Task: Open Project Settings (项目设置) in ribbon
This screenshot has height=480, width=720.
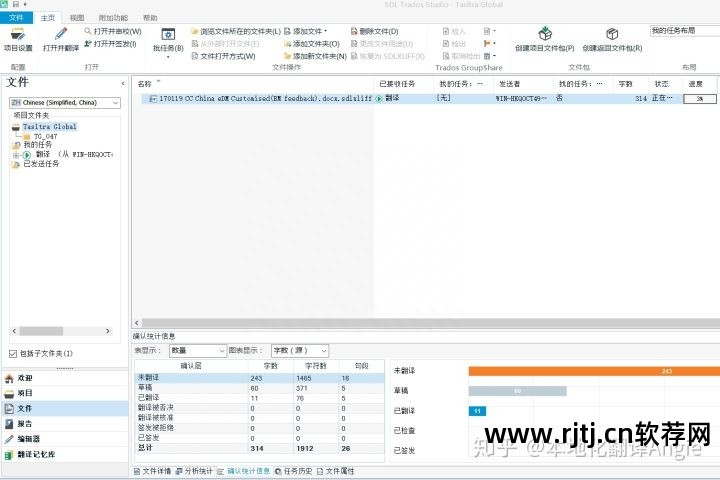Action: (x=18, y=40)
